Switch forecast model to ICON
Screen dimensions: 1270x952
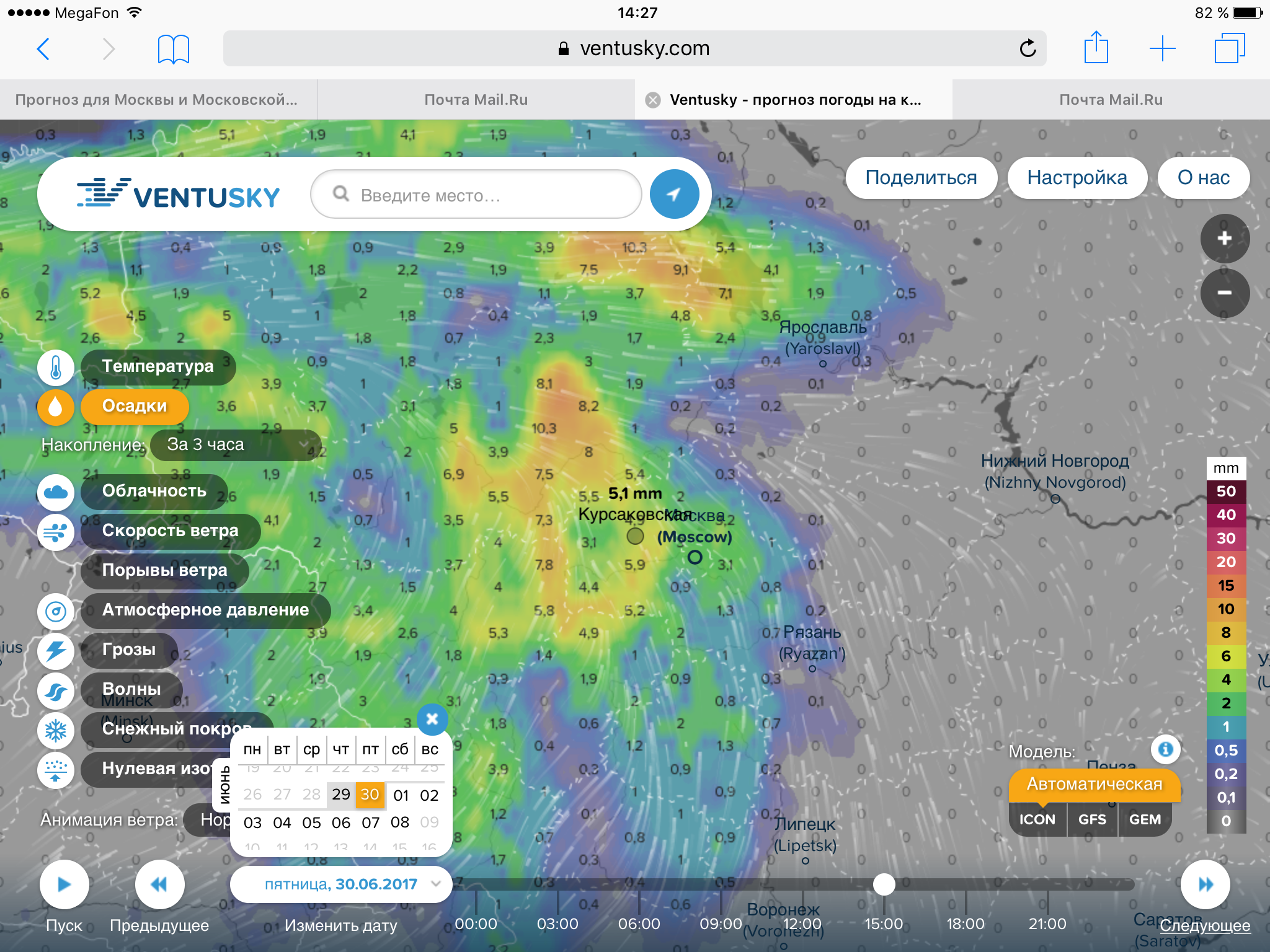tap(1037, 819)
